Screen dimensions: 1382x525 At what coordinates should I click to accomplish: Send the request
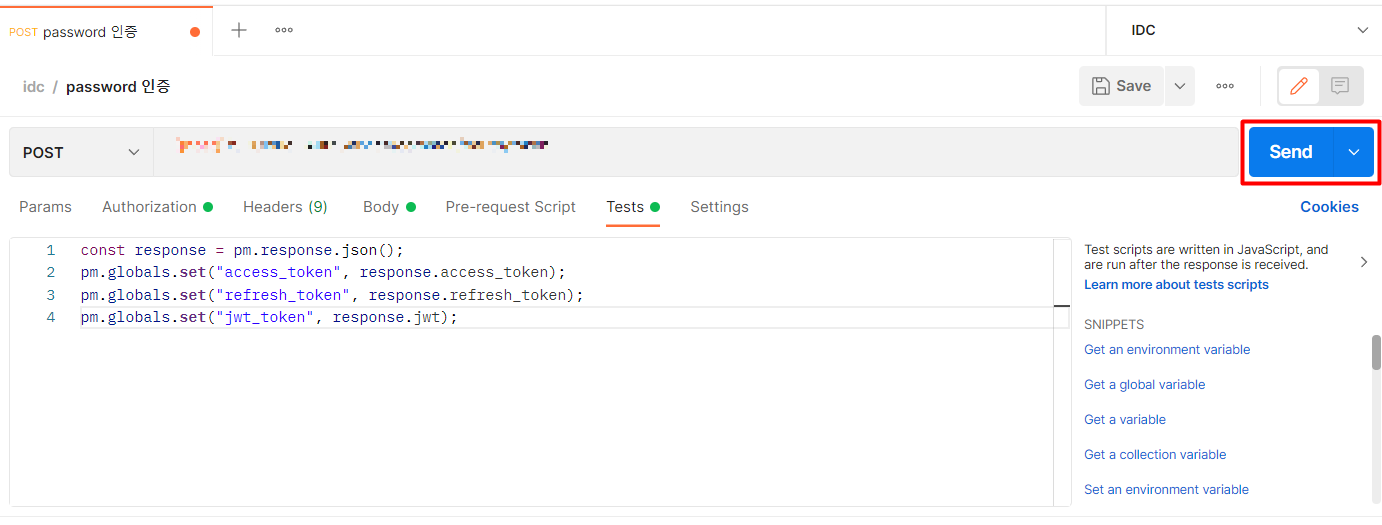(1291, 152)
